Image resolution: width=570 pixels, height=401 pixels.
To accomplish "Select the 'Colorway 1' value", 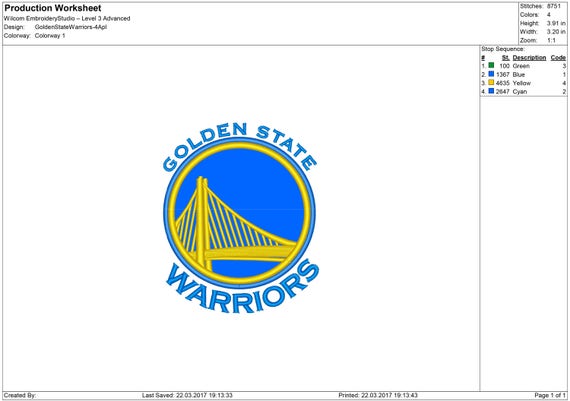I will tap(50, 36).
